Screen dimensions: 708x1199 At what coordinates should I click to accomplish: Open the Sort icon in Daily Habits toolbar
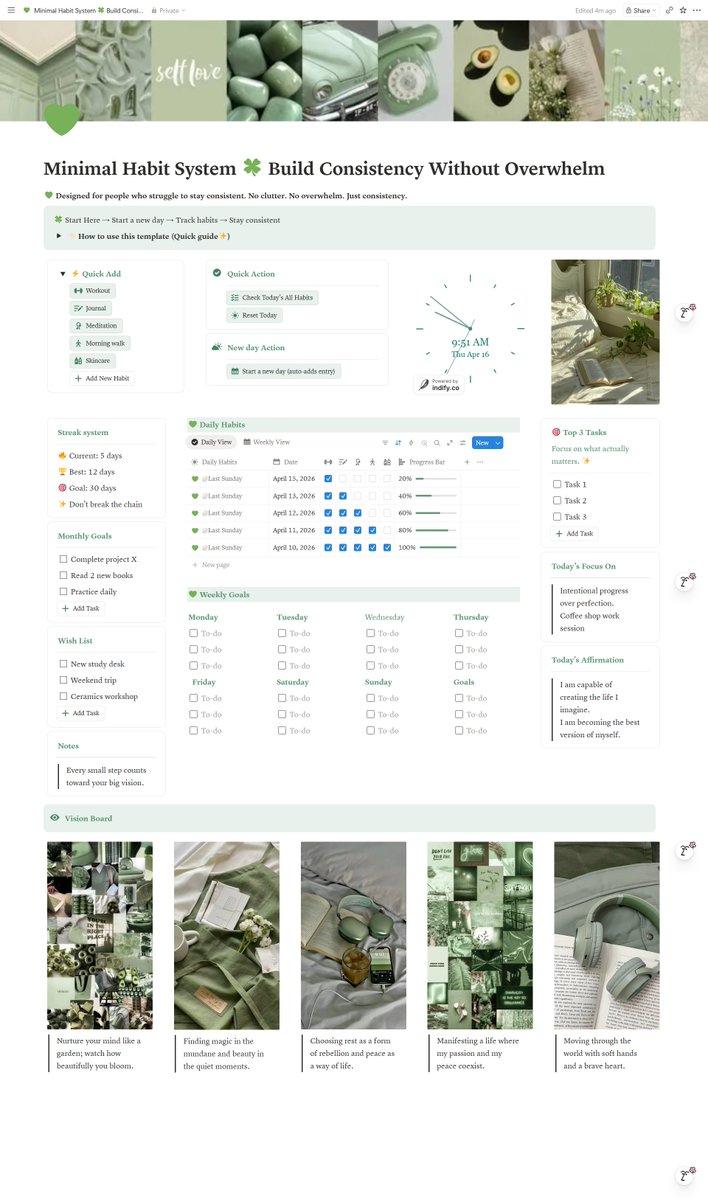tap(398, 443)
